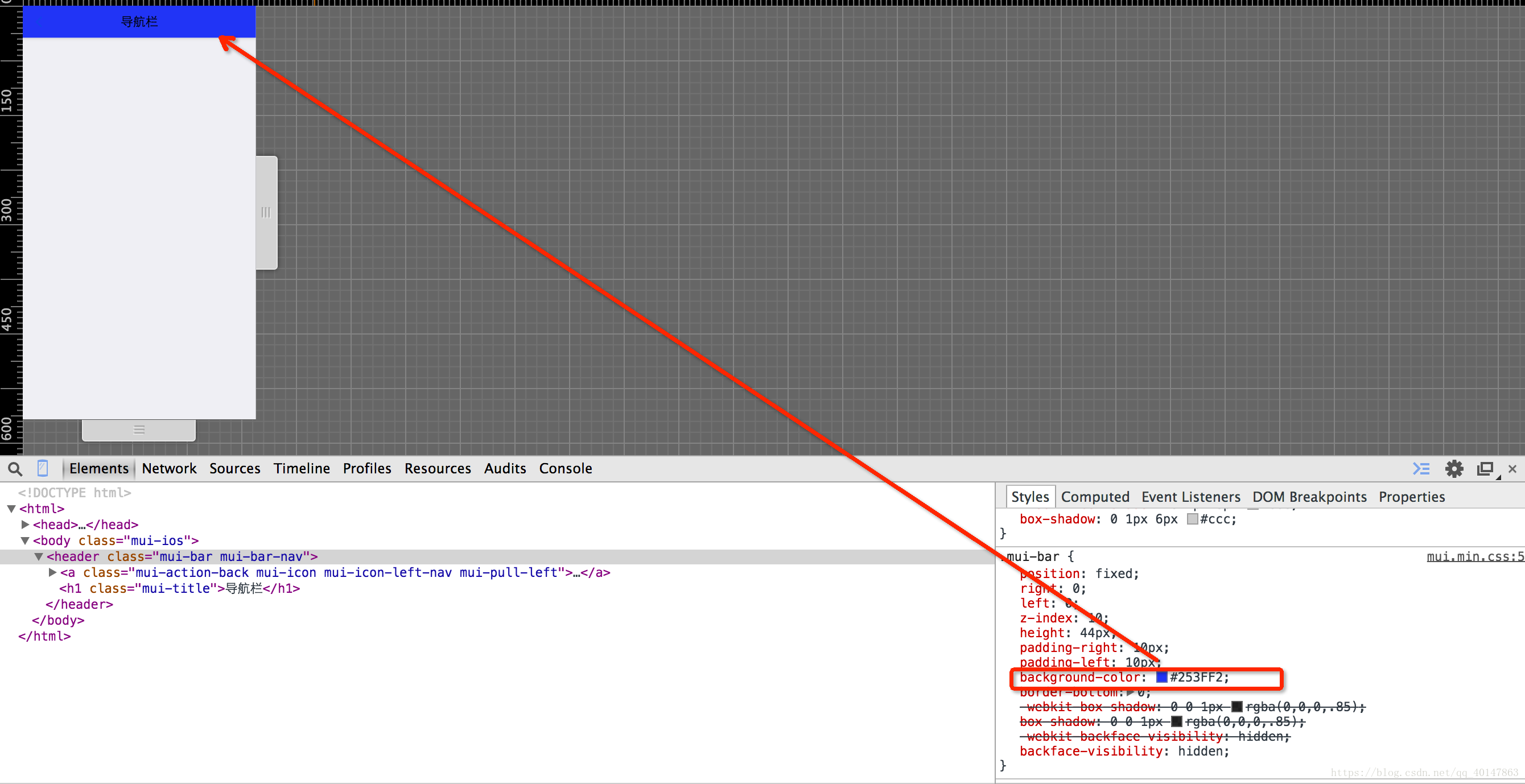The image size is (1525, 784).
Task: Click the Elements panel tab
Action: click(98, 468)
